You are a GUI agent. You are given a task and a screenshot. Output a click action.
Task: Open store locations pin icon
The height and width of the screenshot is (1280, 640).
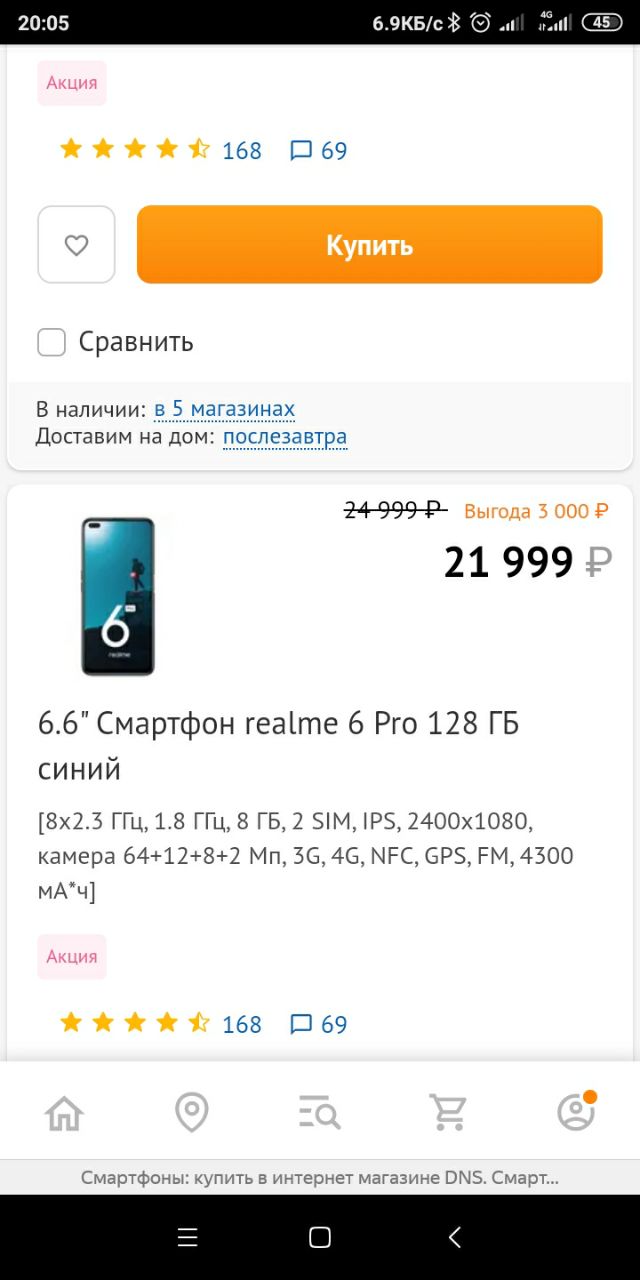(x=191, y=1112)
